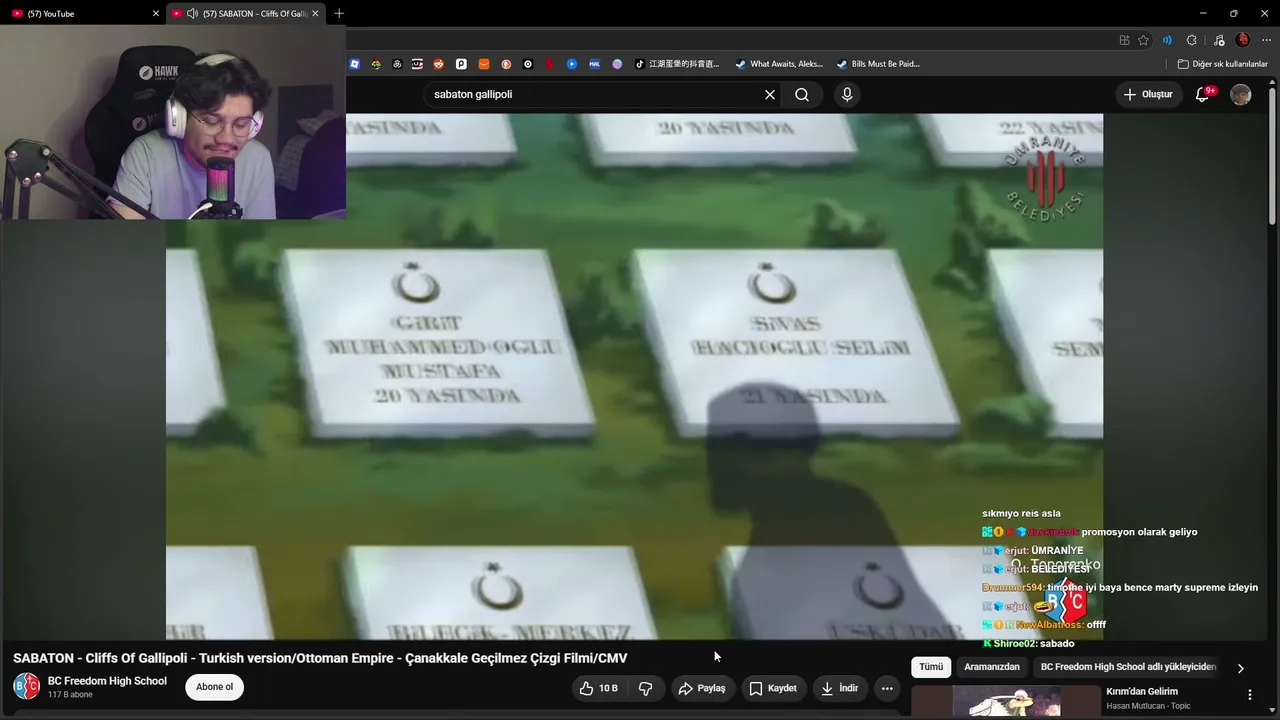Open the orange square bookmark icon
1280x720 pixels.
point(484,64)
